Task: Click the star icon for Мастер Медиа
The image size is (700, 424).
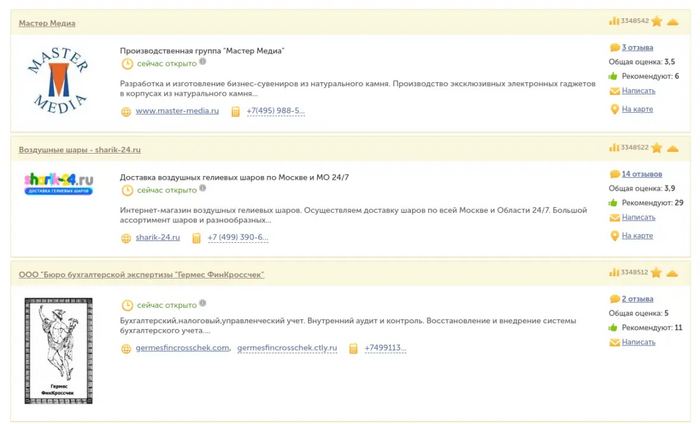Action: pos(657,21)
